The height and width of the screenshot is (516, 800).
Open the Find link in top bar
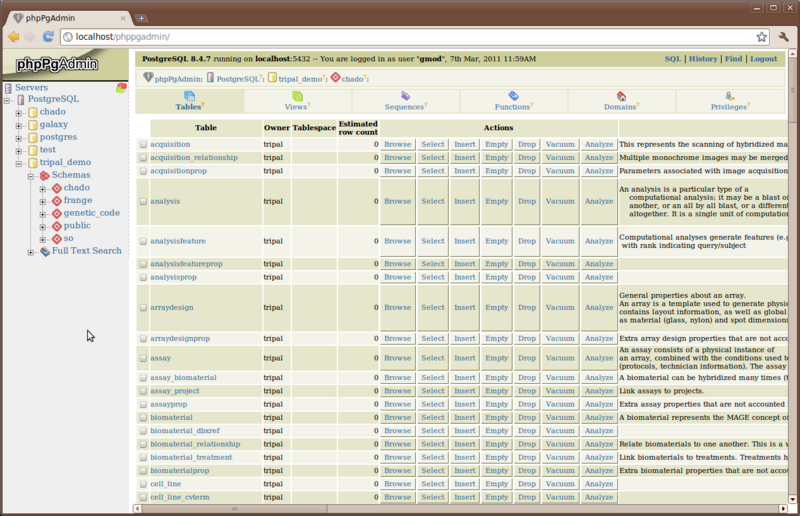734,59
